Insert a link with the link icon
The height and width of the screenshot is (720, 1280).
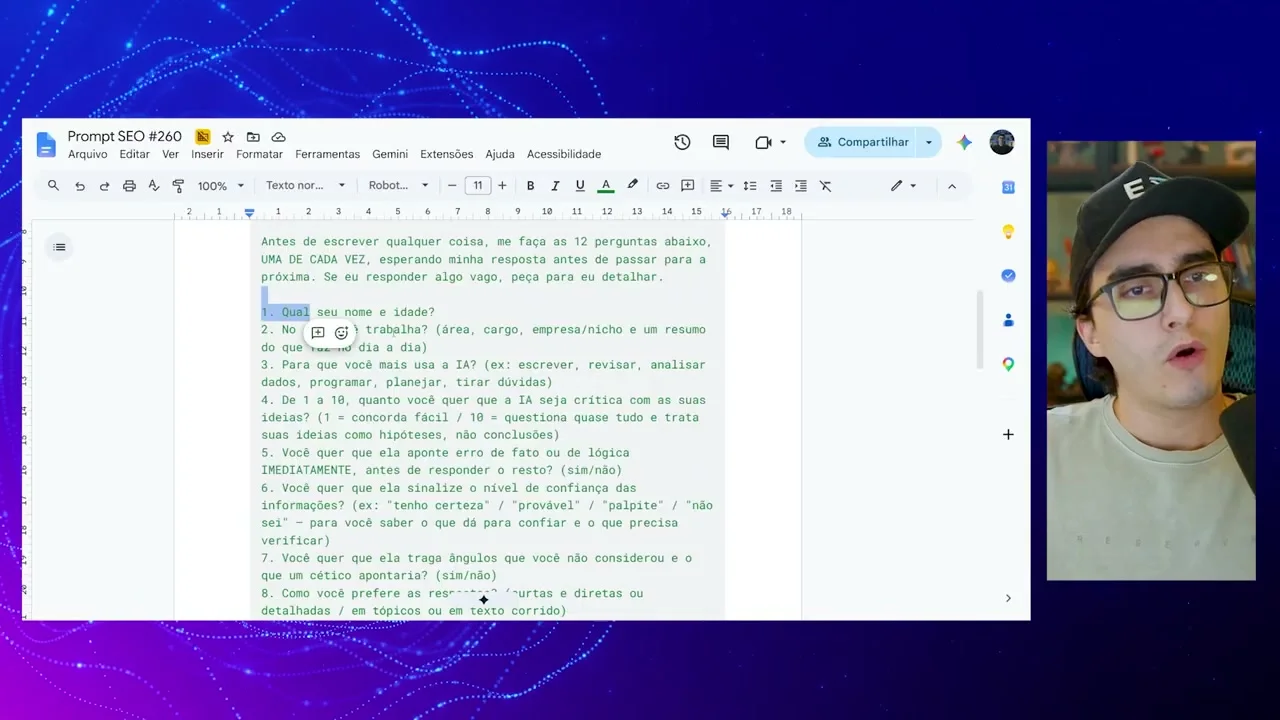point(663,186)
